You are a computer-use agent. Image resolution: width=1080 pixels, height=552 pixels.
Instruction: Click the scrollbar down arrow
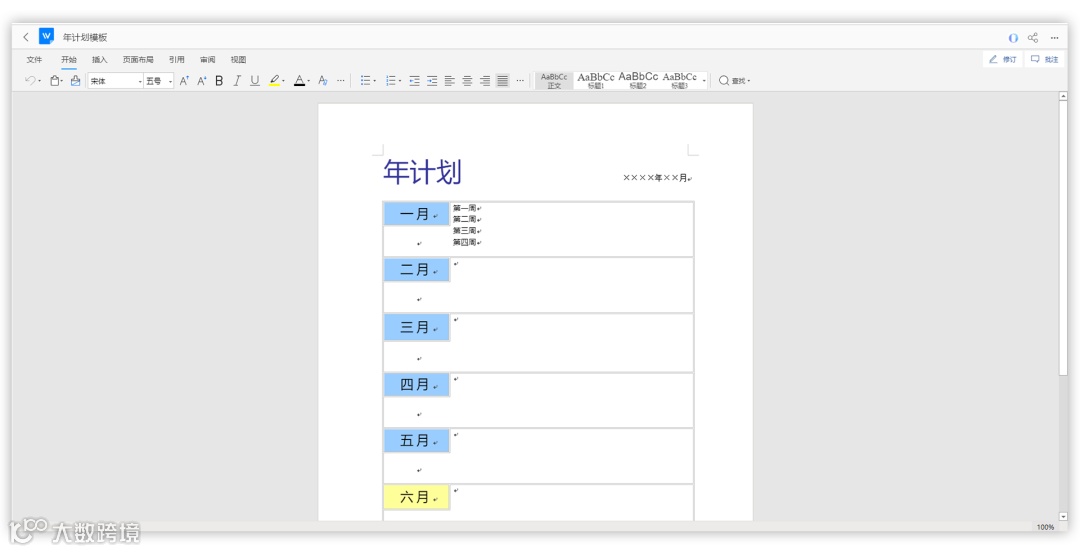pyautogui.click(x=1063, y=516)
